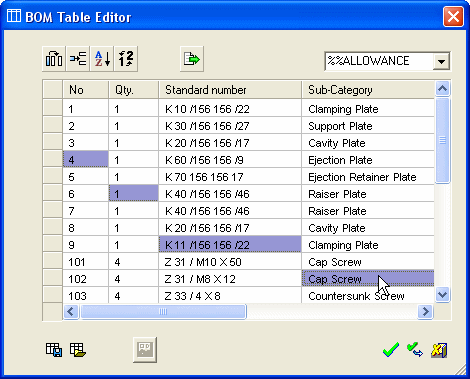
Task: Select the Cap Screw cell in row 102
Action: pyautogui.click(x=368, y=279)
